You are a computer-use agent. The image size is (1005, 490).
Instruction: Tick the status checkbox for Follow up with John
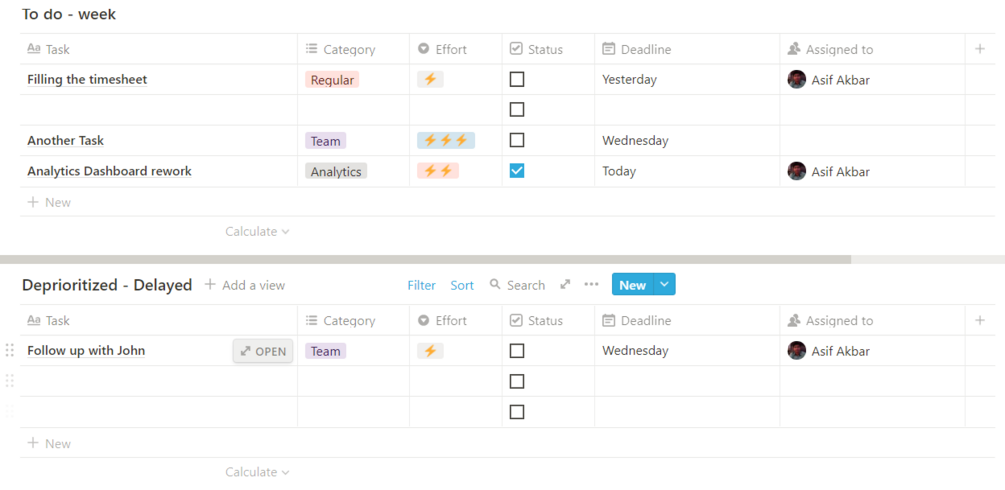(x=517, y=351)
